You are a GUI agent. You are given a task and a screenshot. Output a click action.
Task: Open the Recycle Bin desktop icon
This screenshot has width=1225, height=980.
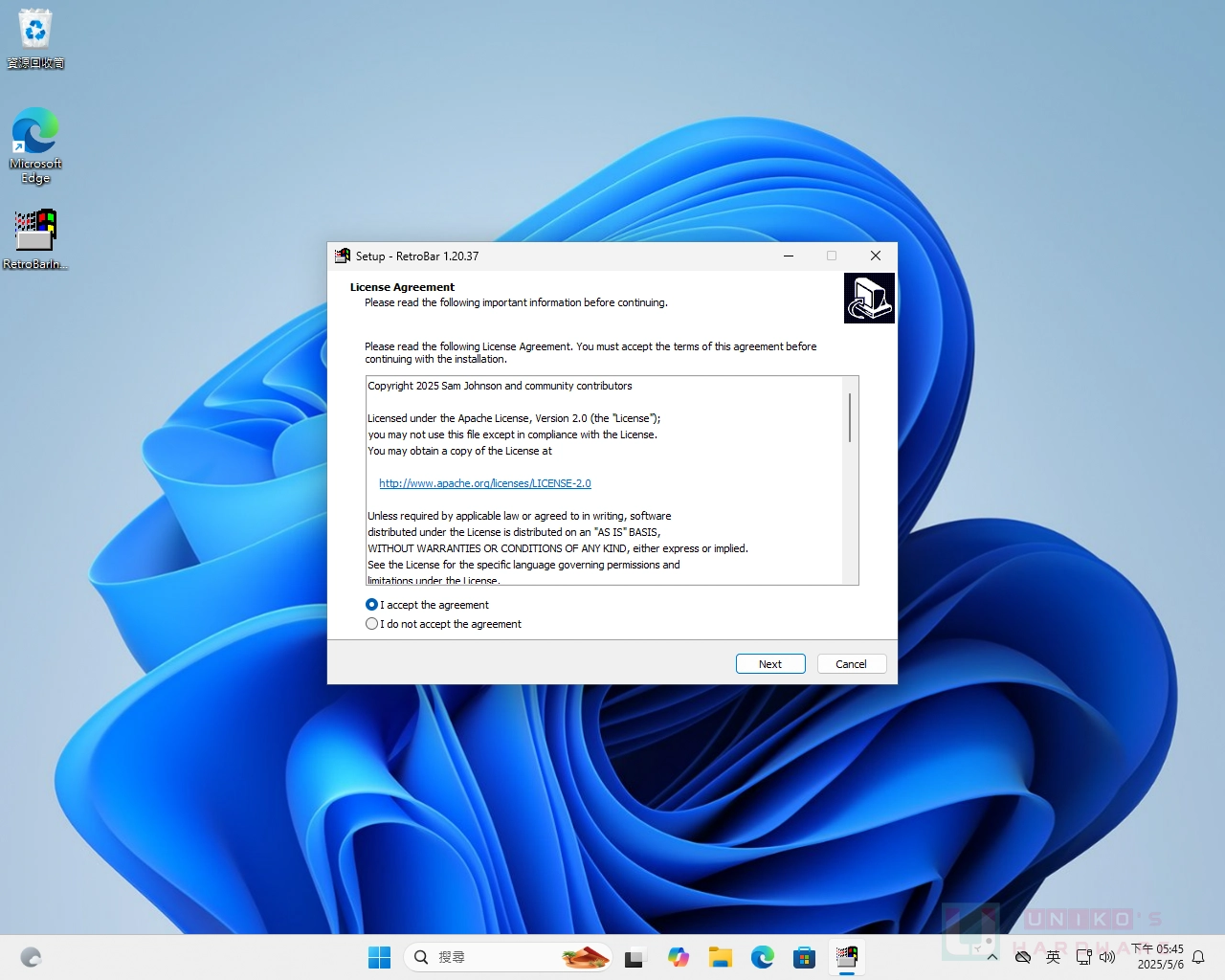(x=35, y=38)
